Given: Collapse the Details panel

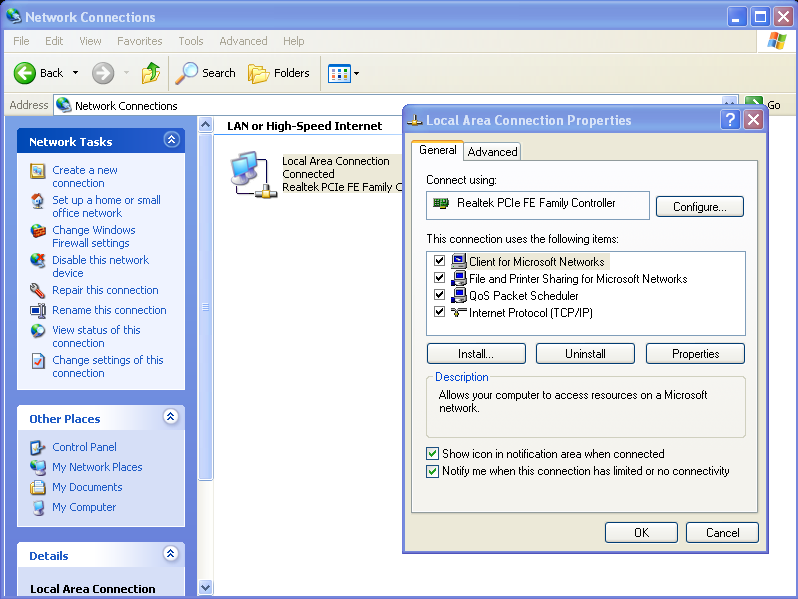Looking at the screenshot, I should coord(171,554).
